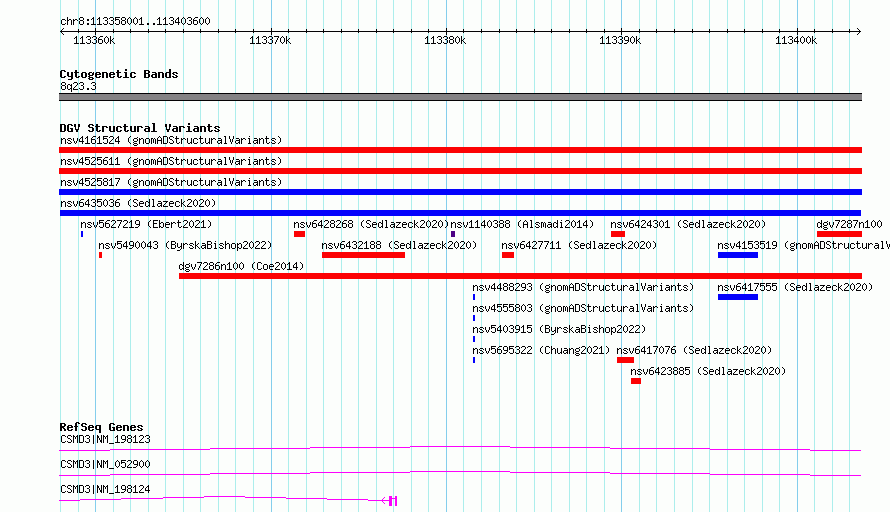
Task: Click the RefSeq Genes track title
Action: [x=101, y=427]
